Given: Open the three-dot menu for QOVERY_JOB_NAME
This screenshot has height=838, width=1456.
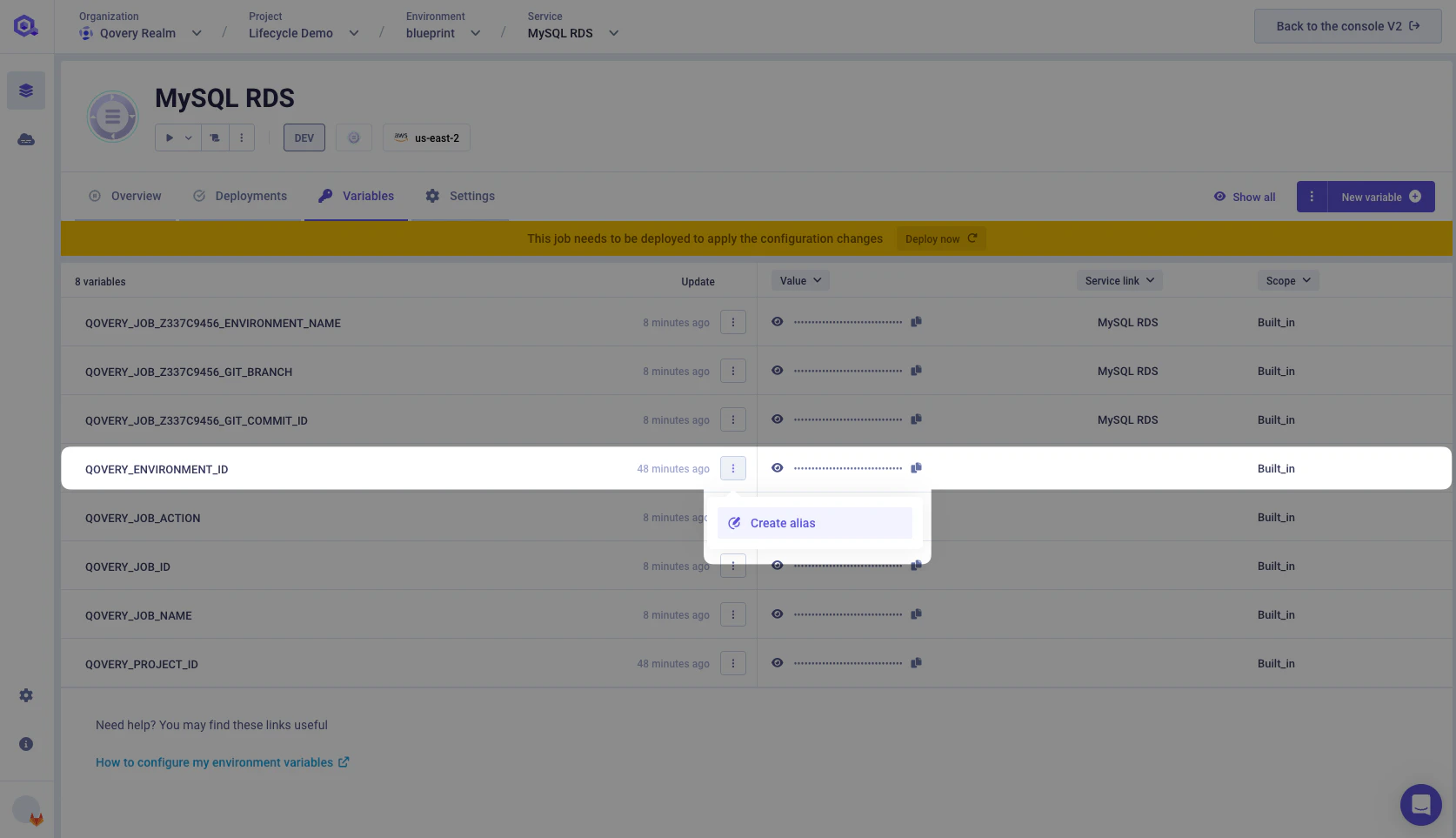Looking at the screenshot, I should coord(733,614).
